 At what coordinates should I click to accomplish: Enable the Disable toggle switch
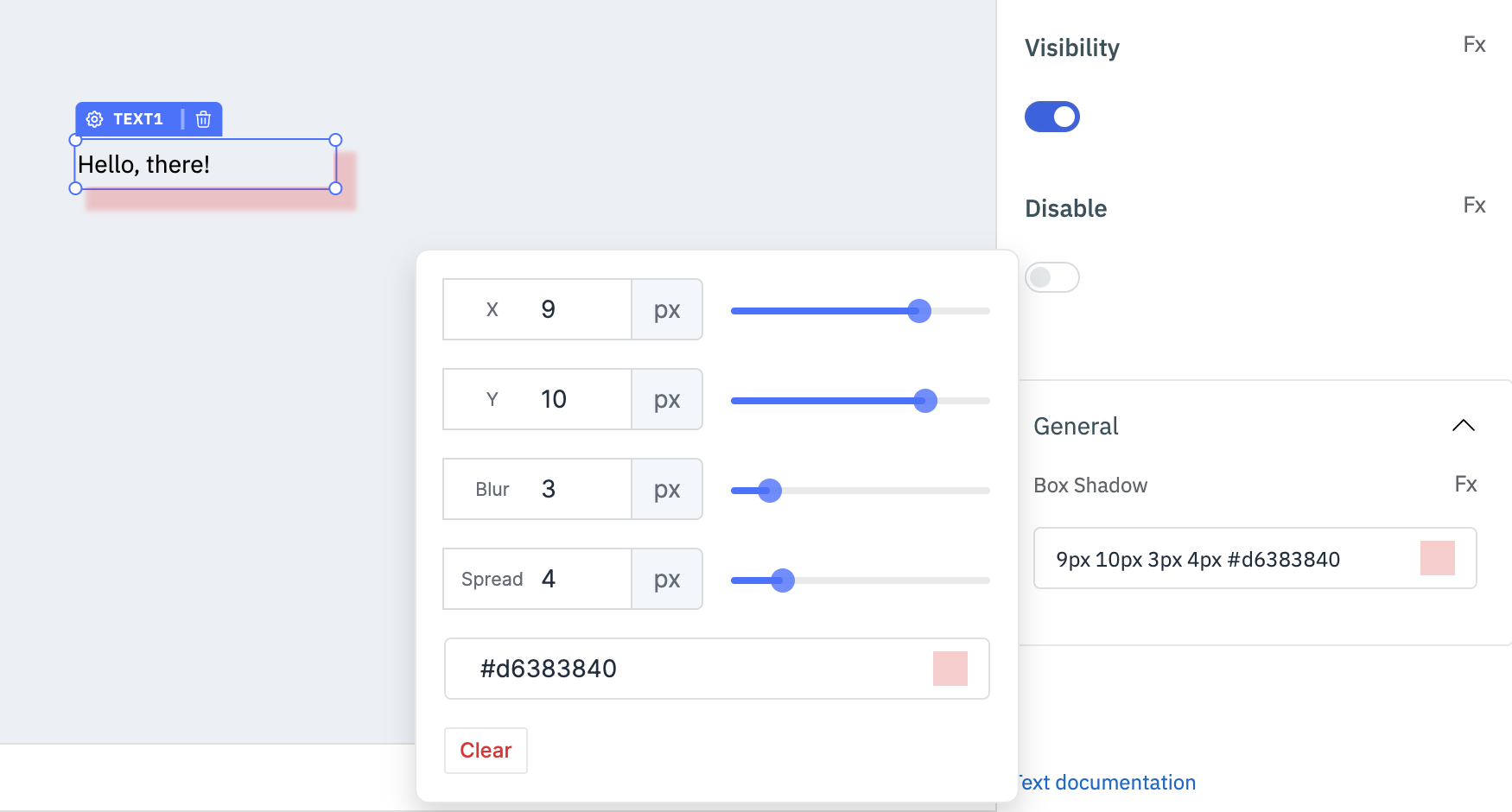1051,277
